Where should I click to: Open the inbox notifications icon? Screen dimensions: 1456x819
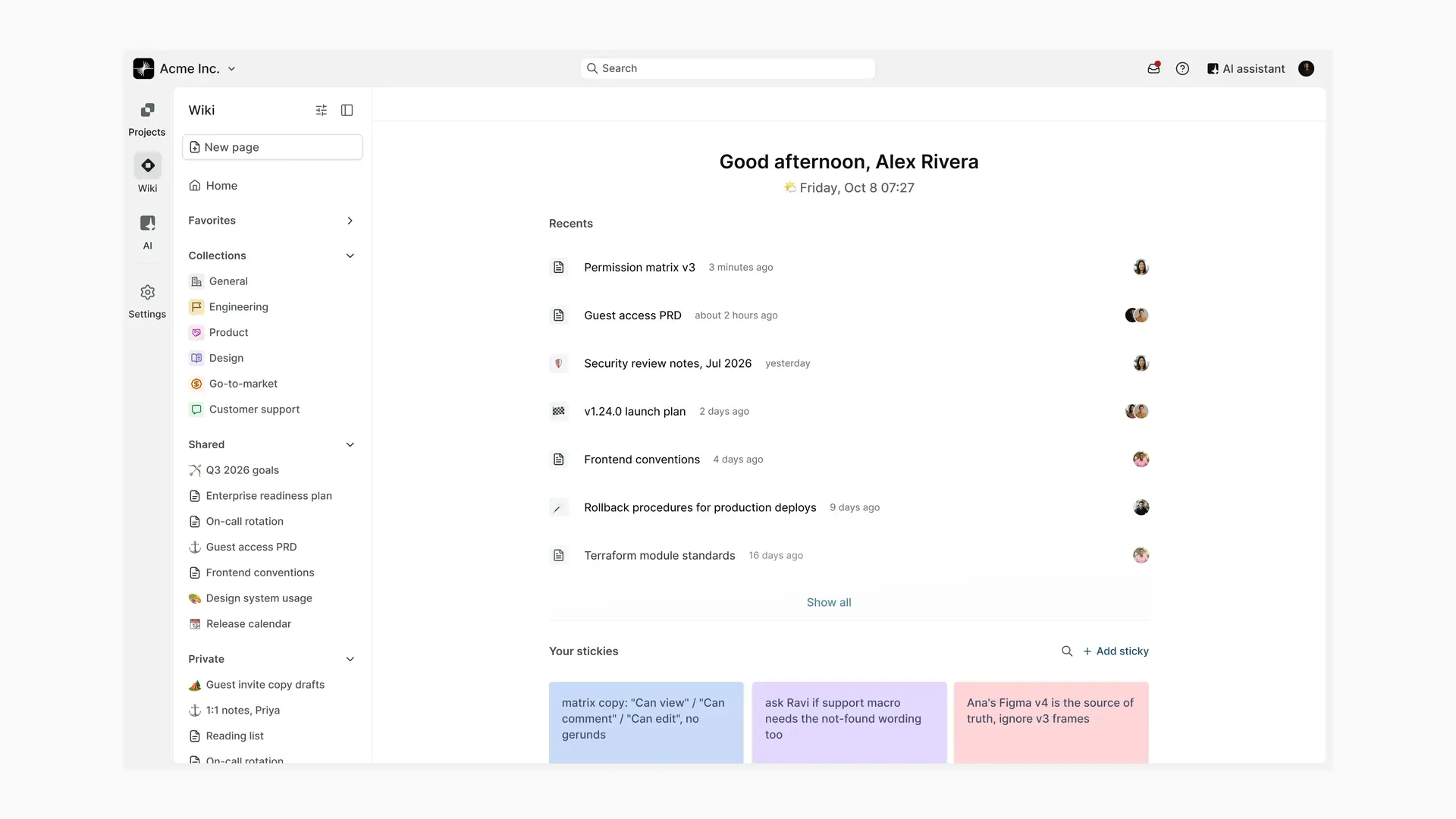pos(1153,68)
